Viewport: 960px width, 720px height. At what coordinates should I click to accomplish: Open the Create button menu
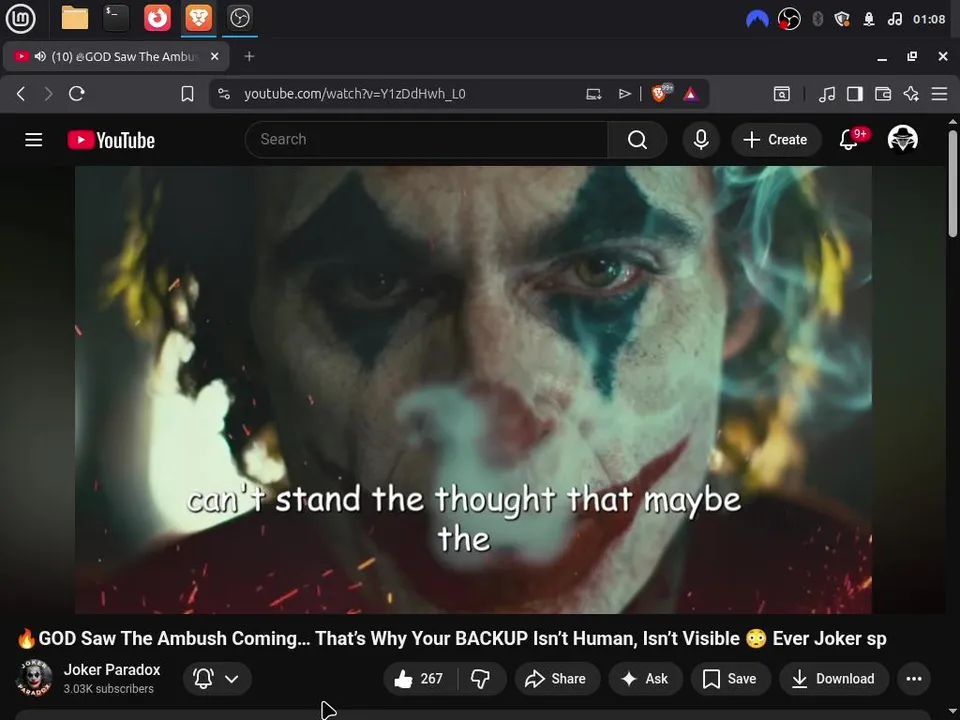775,140
